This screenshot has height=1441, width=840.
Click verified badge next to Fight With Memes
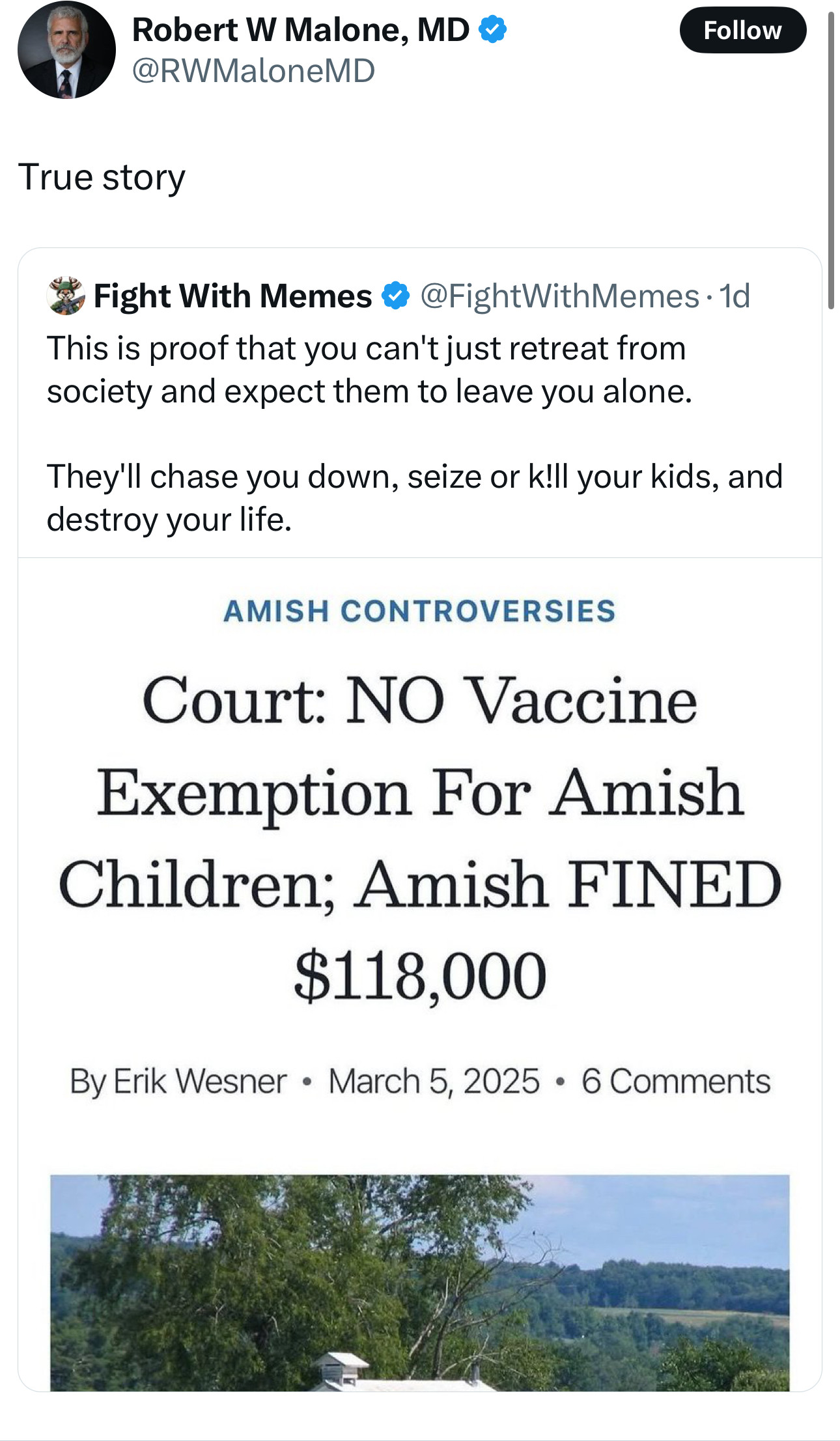395,296
